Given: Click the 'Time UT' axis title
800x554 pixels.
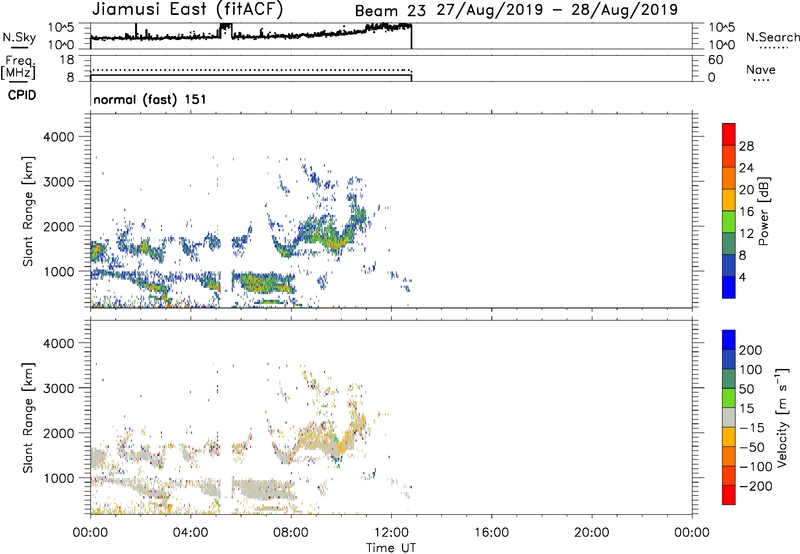Looking at the screenshot, I should (x=391, y=548).
